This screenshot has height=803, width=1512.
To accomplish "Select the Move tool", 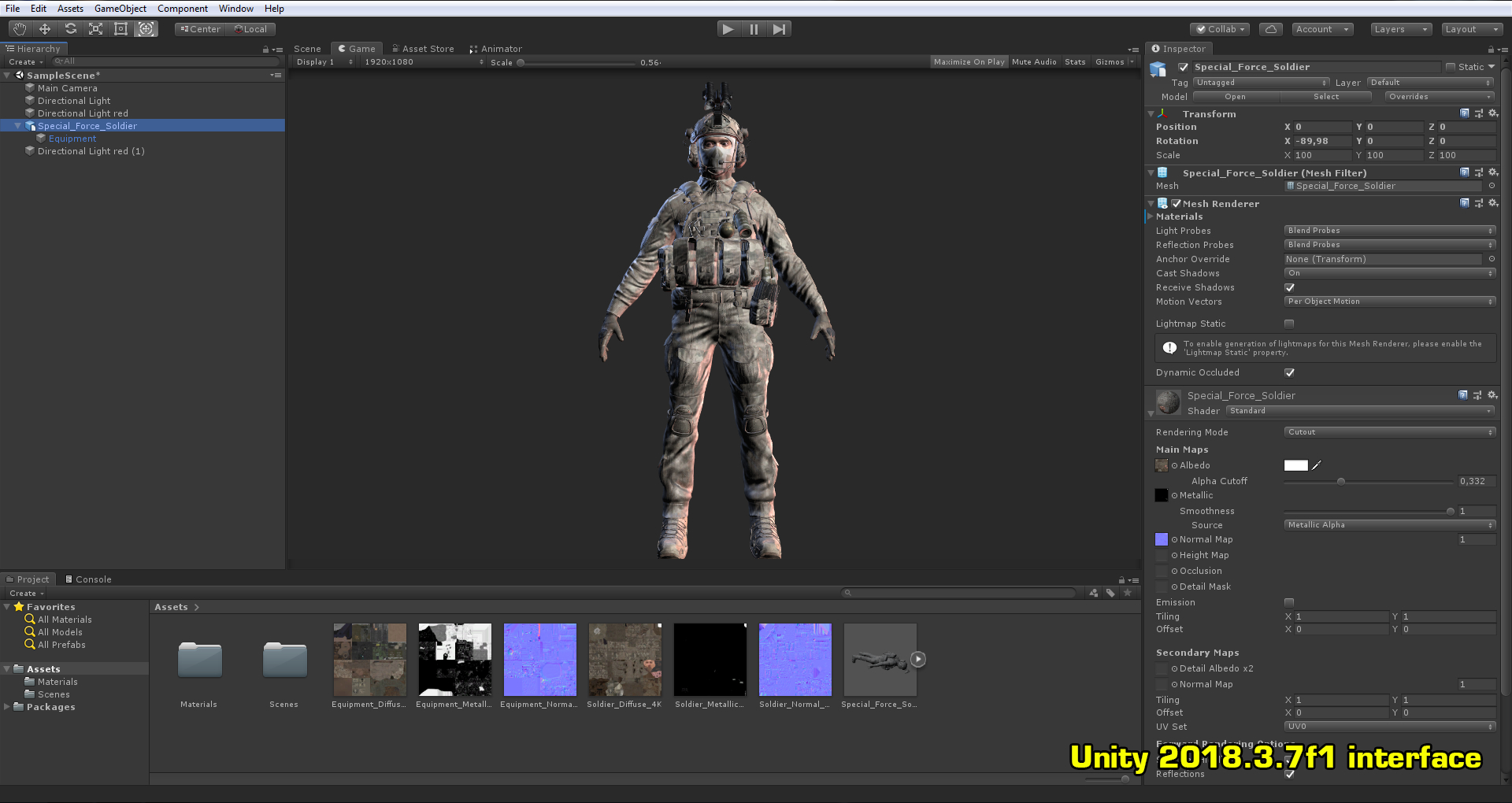I will pos(44,28).
